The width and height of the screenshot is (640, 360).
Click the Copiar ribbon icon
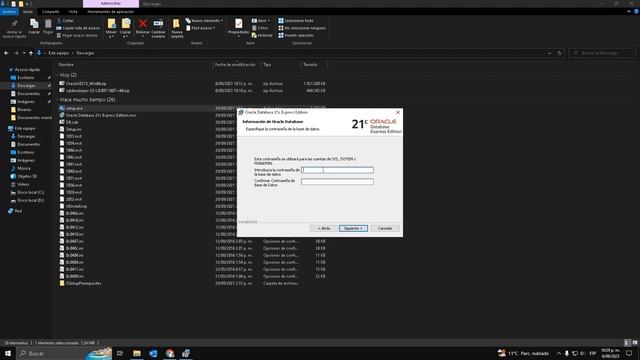[34, 24]
